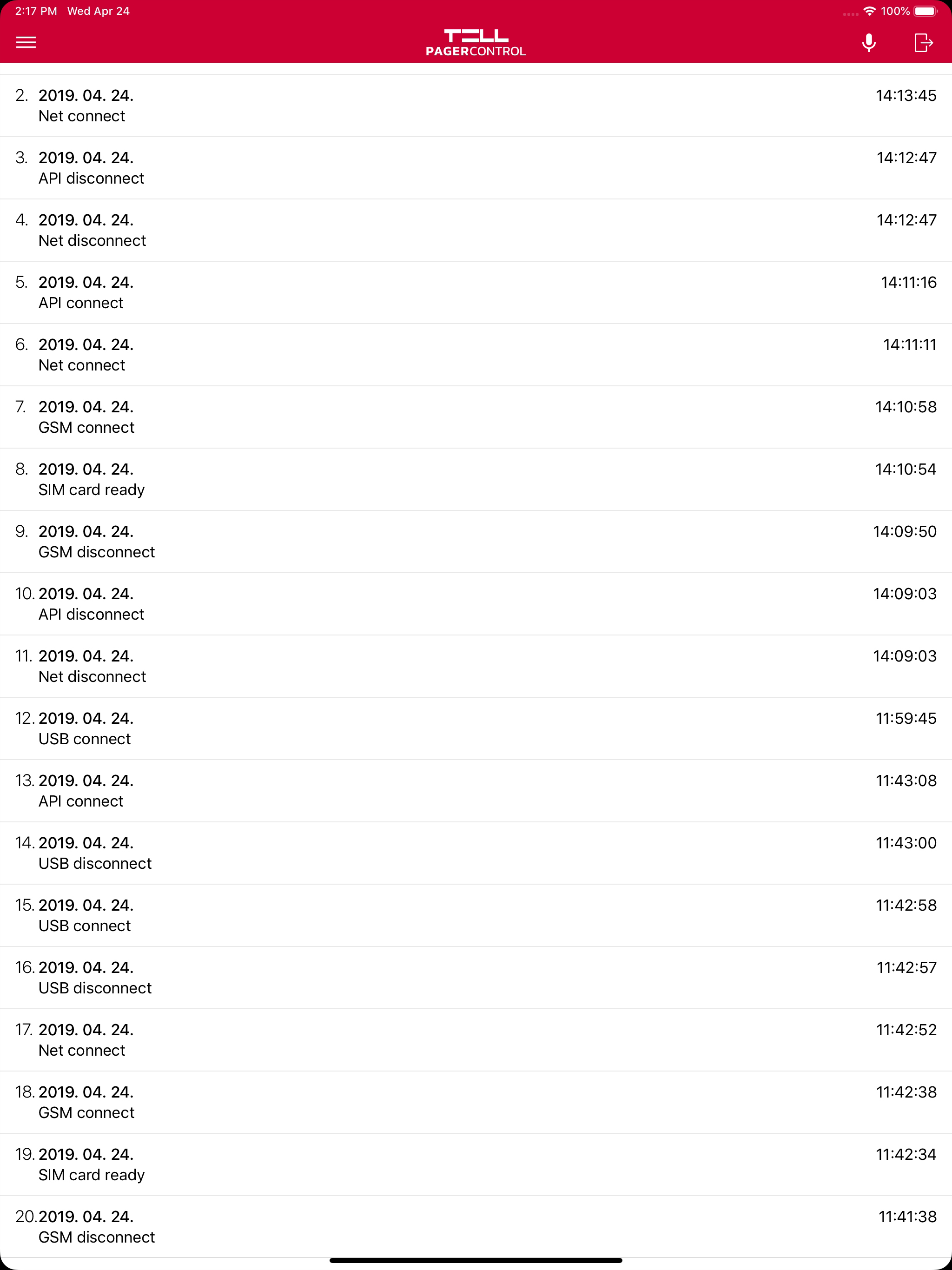Image resolution: width=952 pixels, height=1270 pixels.
Task: Select event 5 API connect at 14:11:16
Action: point(476,293)
